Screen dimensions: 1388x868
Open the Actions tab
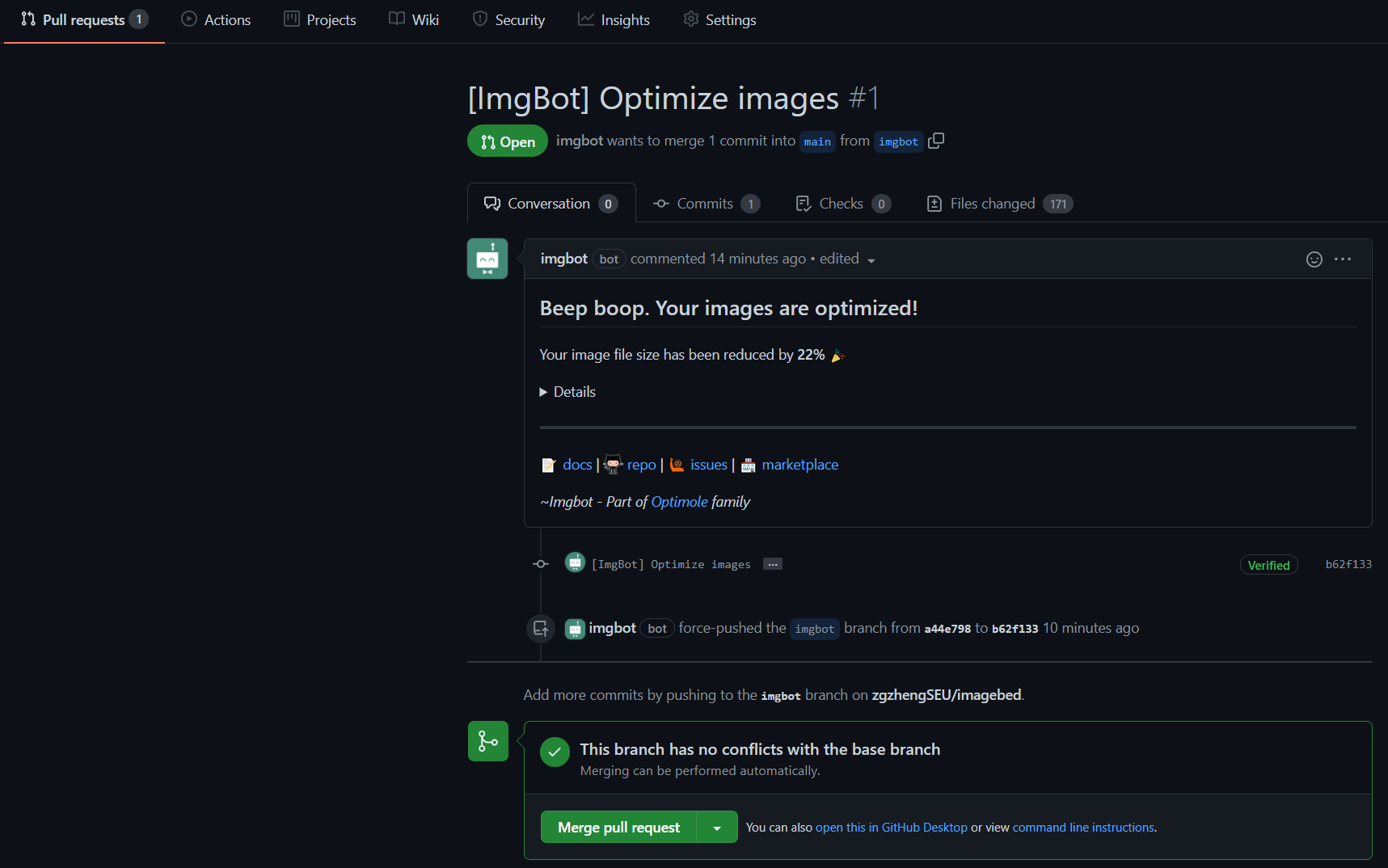point(216,19)
